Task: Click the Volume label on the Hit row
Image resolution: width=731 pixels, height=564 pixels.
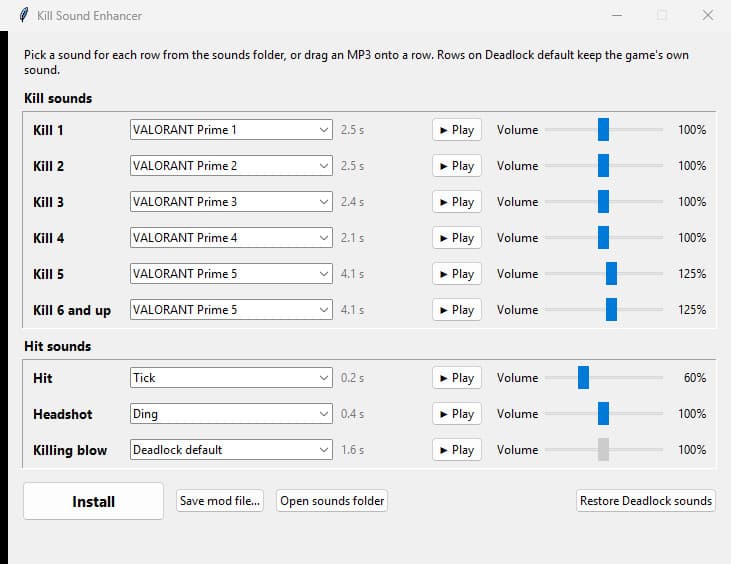Action: tap(517, 378)
